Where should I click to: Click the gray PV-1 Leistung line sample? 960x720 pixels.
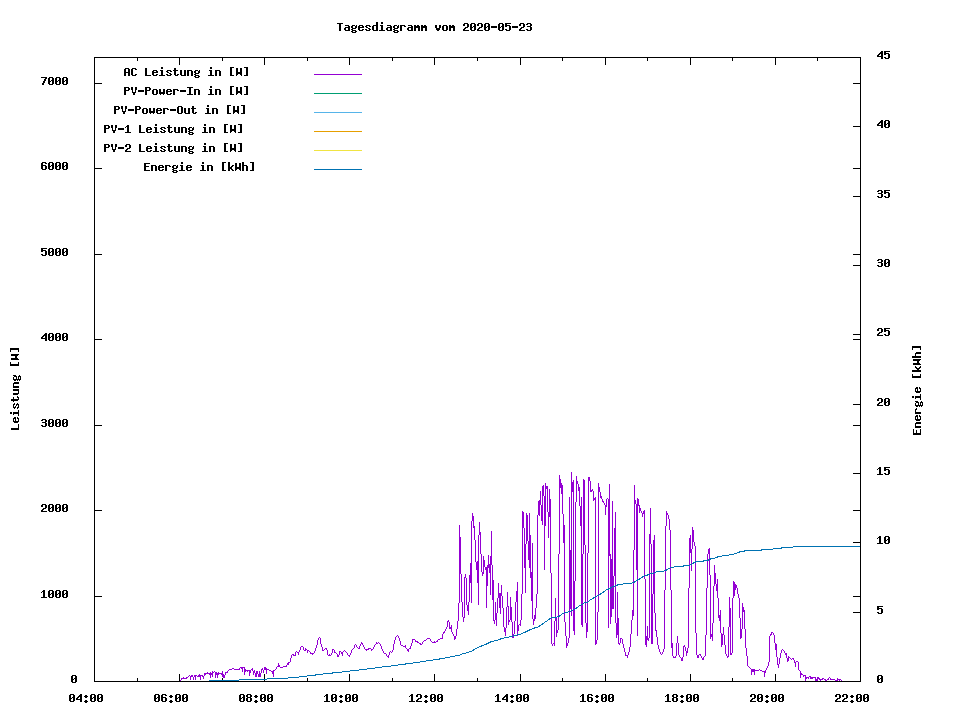[x=337, y=131]
